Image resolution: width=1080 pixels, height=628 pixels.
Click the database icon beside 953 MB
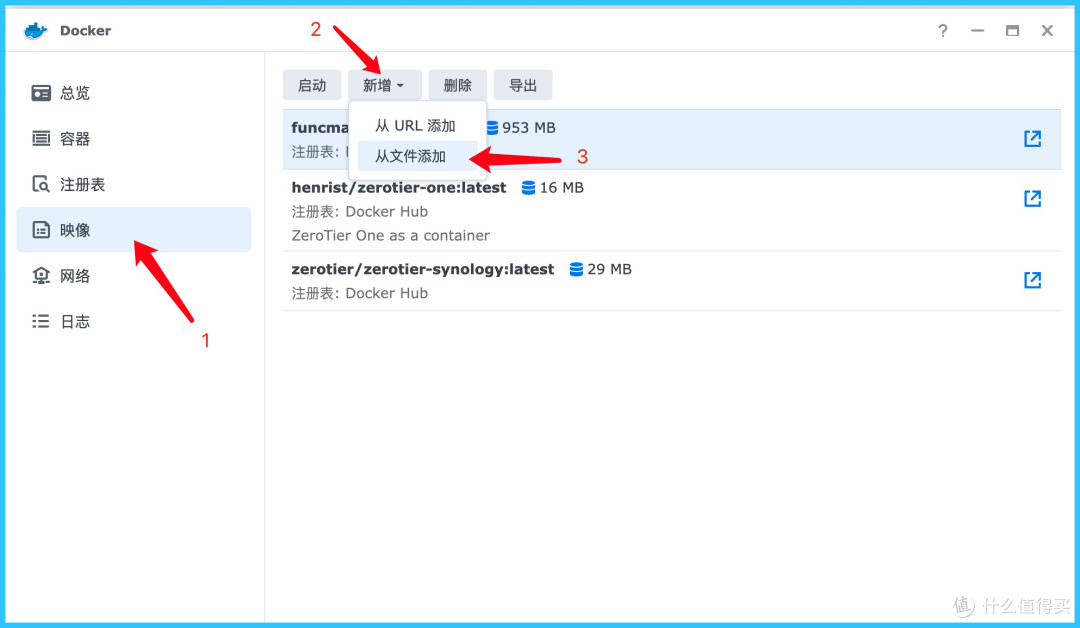click(492, 127)
